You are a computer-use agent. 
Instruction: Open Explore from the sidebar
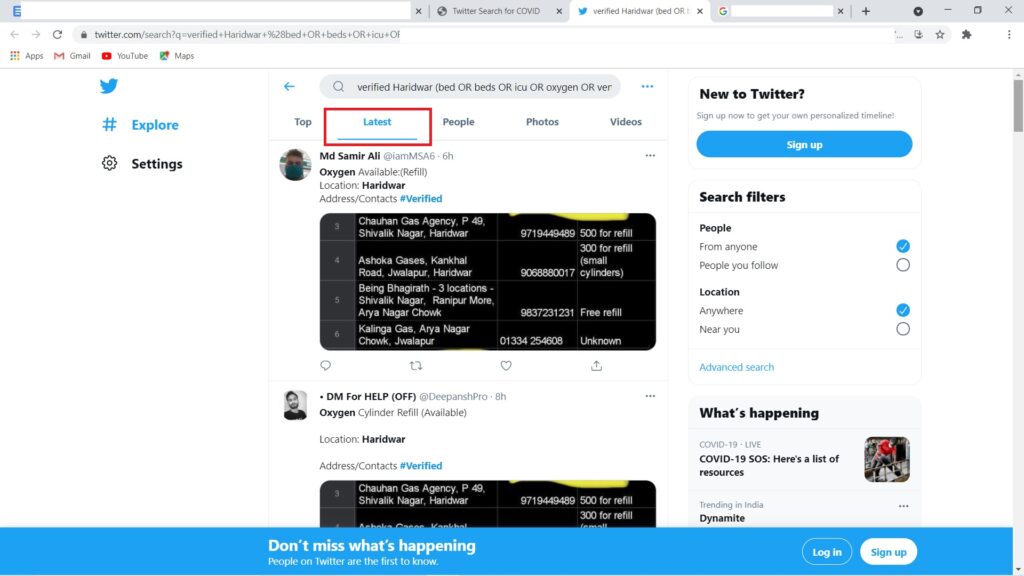(140, 125)
